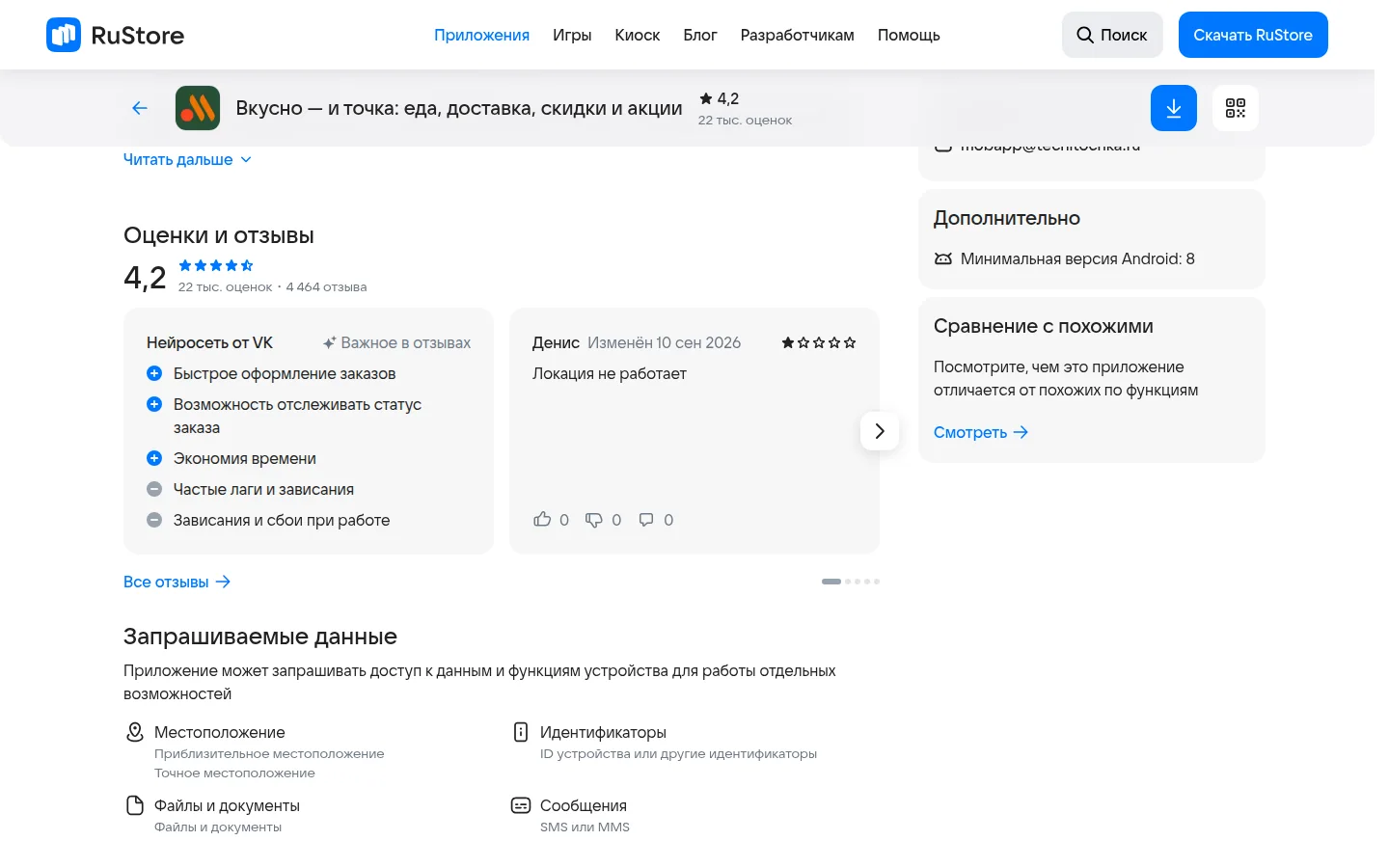Click the five-star row under Оценки и отзывы
The width and height of the screenshot is (1389, 868).
[x=216, y=265]
